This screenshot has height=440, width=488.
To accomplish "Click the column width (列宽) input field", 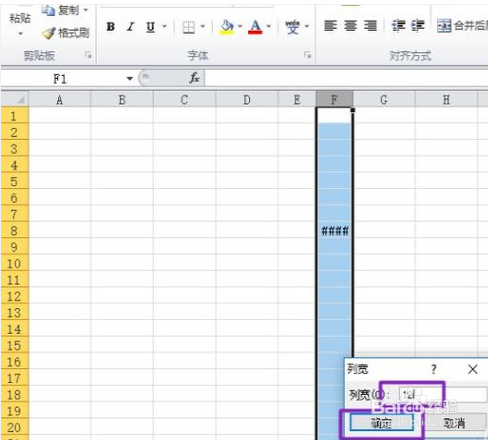I will (x=443, y=395).
